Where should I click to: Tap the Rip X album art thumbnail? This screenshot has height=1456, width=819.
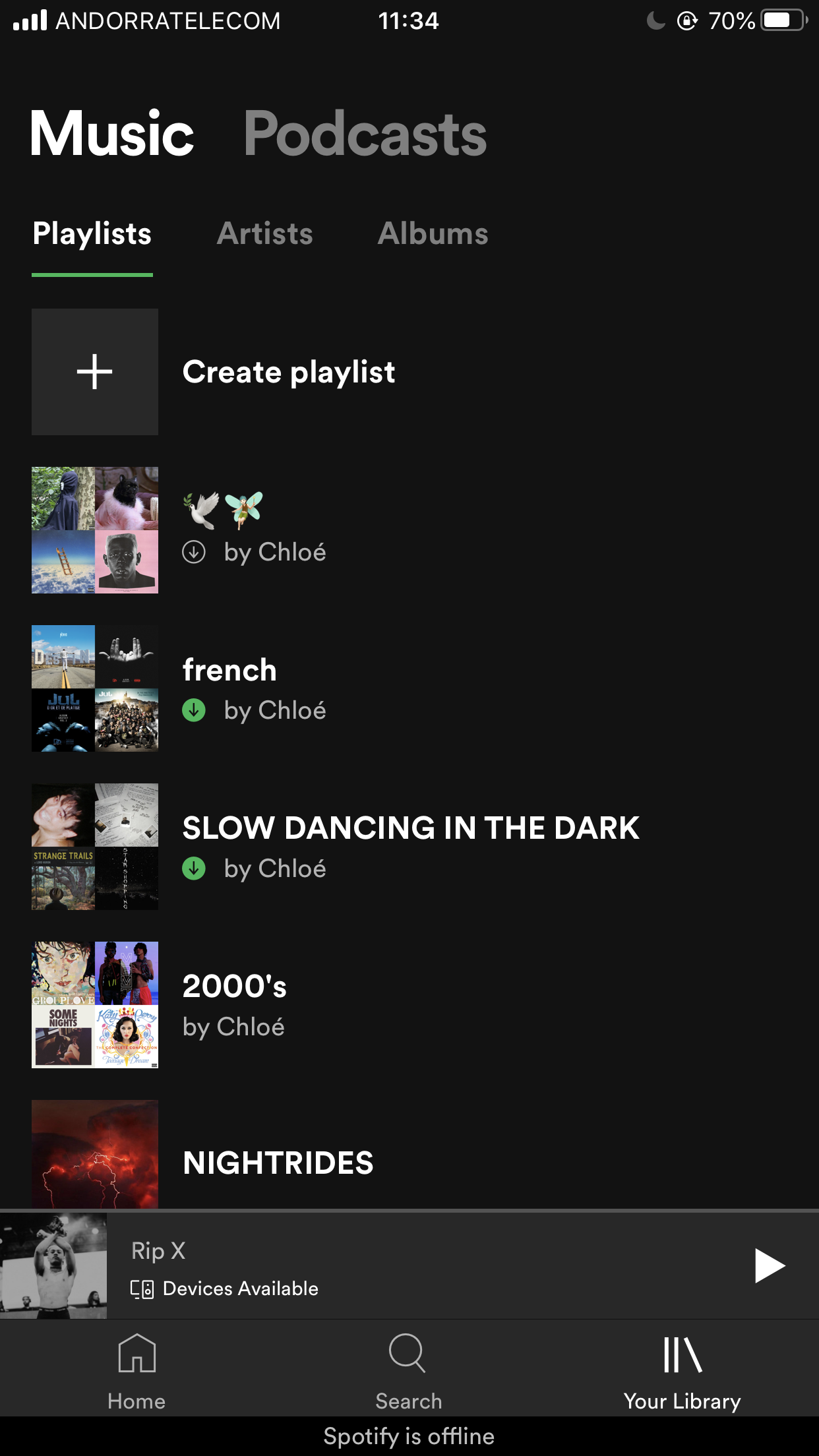point(53,1266)
